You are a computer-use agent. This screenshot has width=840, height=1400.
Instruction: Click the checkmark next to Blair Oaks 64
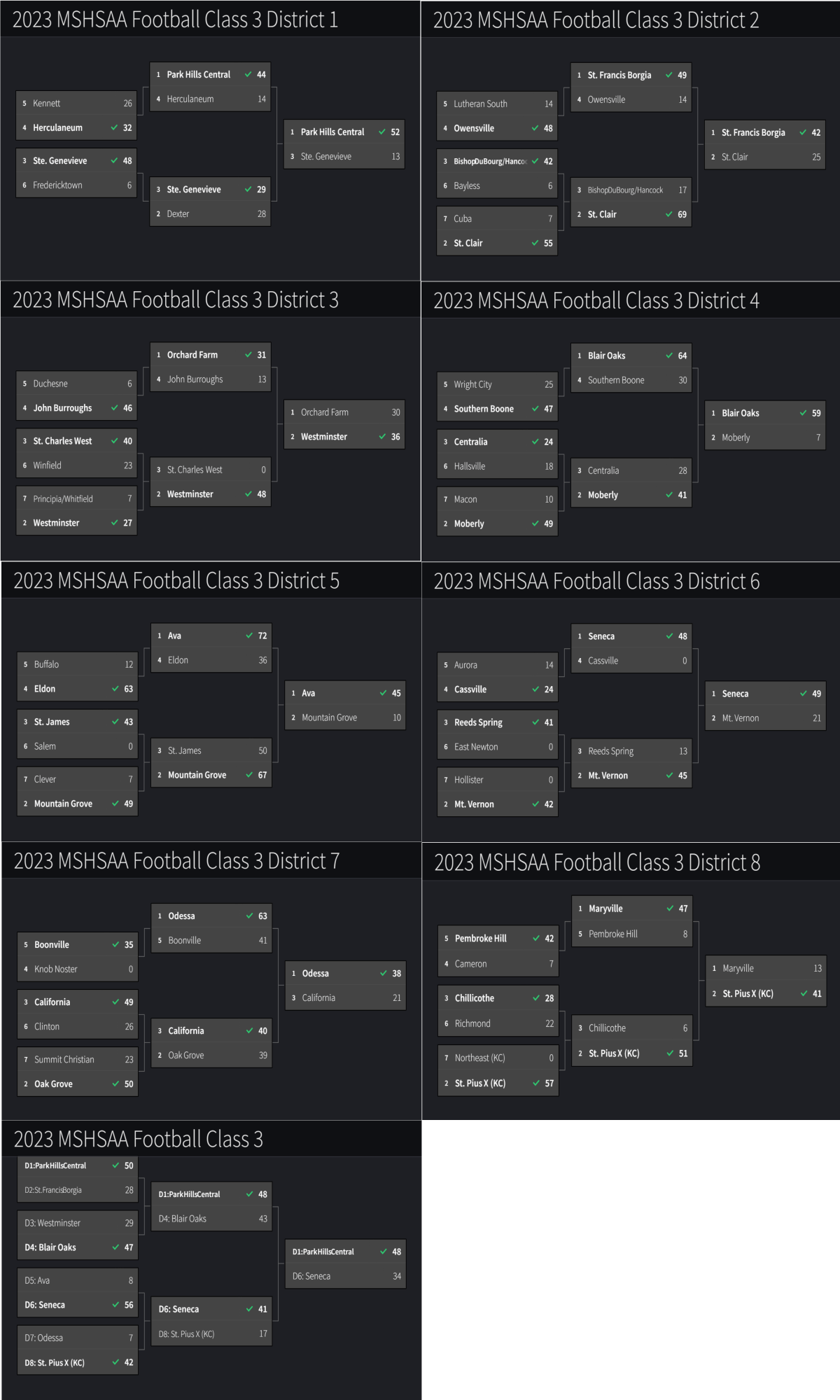669,356
